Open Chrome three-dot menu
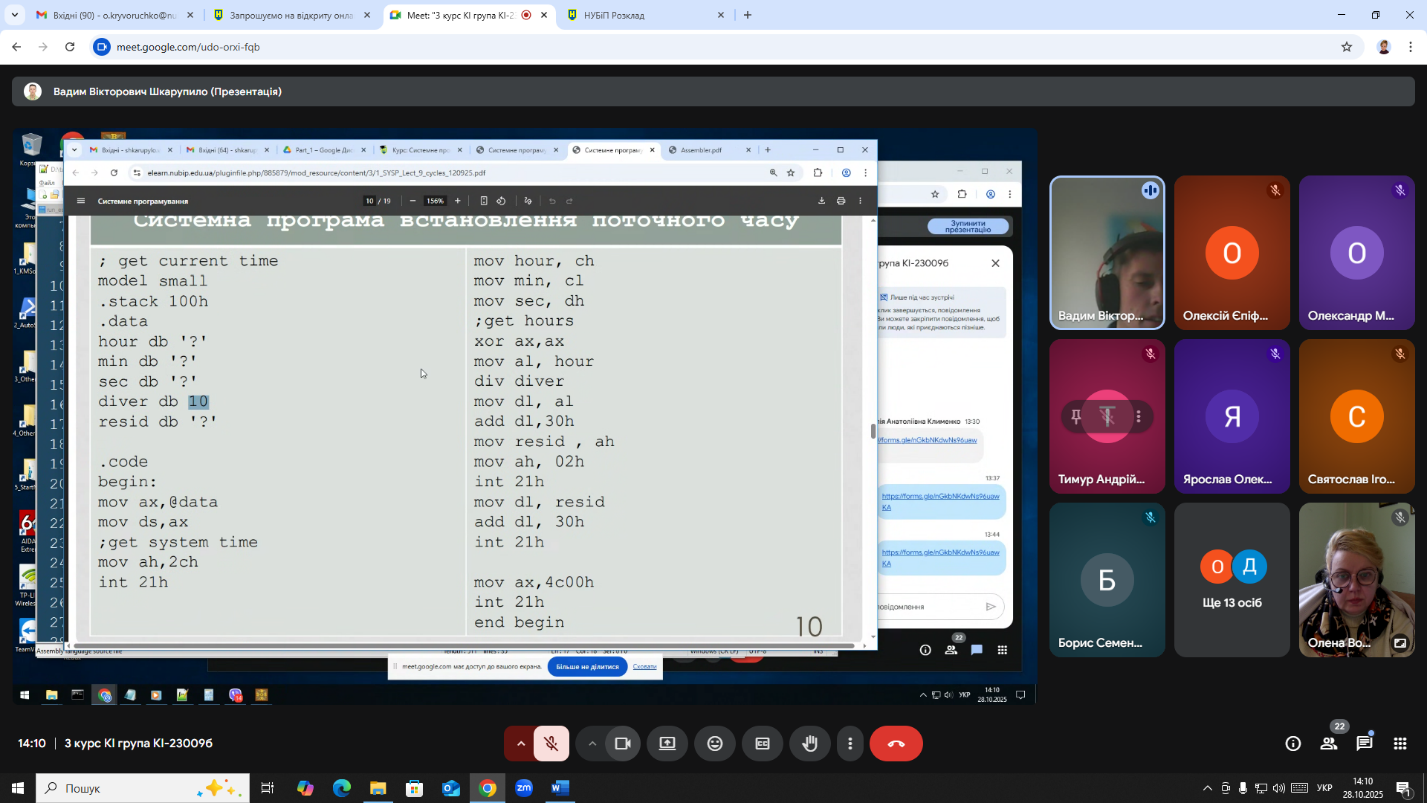This screenshot has height=803, width=1427. tap(1411, 47)
